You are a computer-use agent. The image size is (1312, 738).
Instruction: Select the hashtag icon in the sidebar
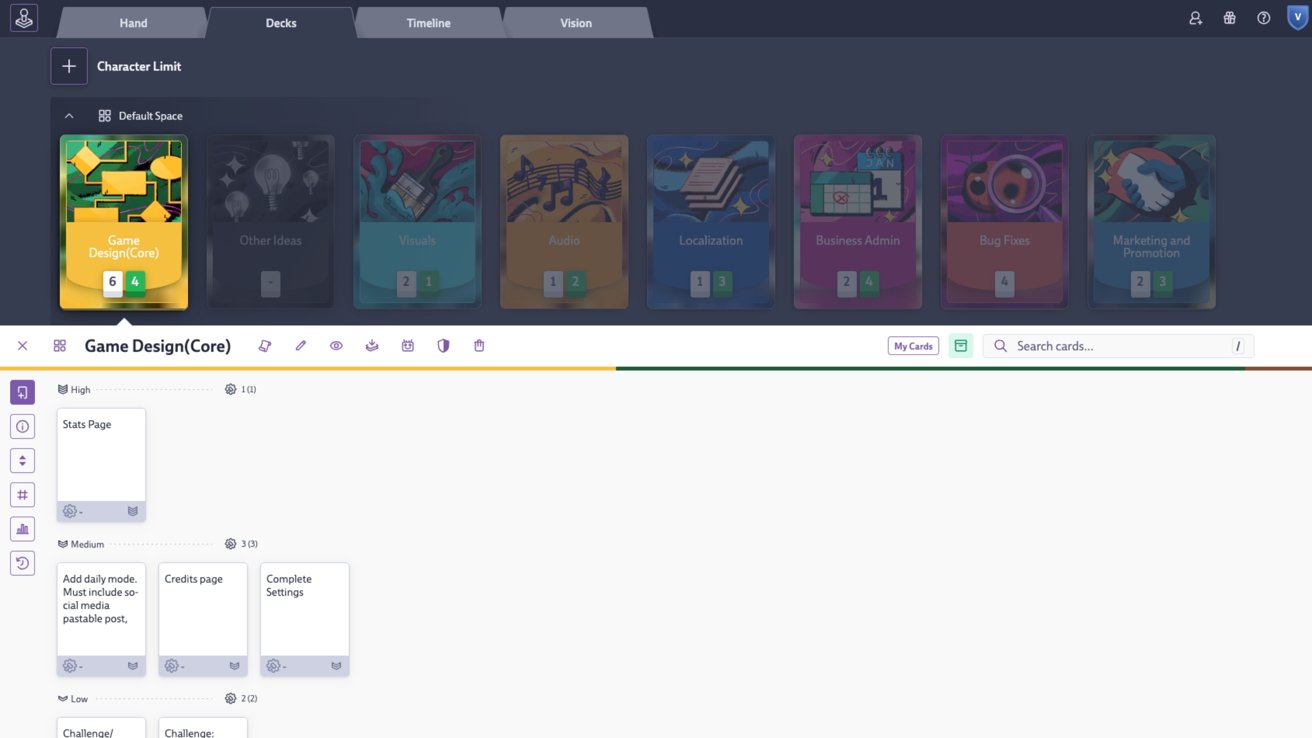(x=22, y=494)
